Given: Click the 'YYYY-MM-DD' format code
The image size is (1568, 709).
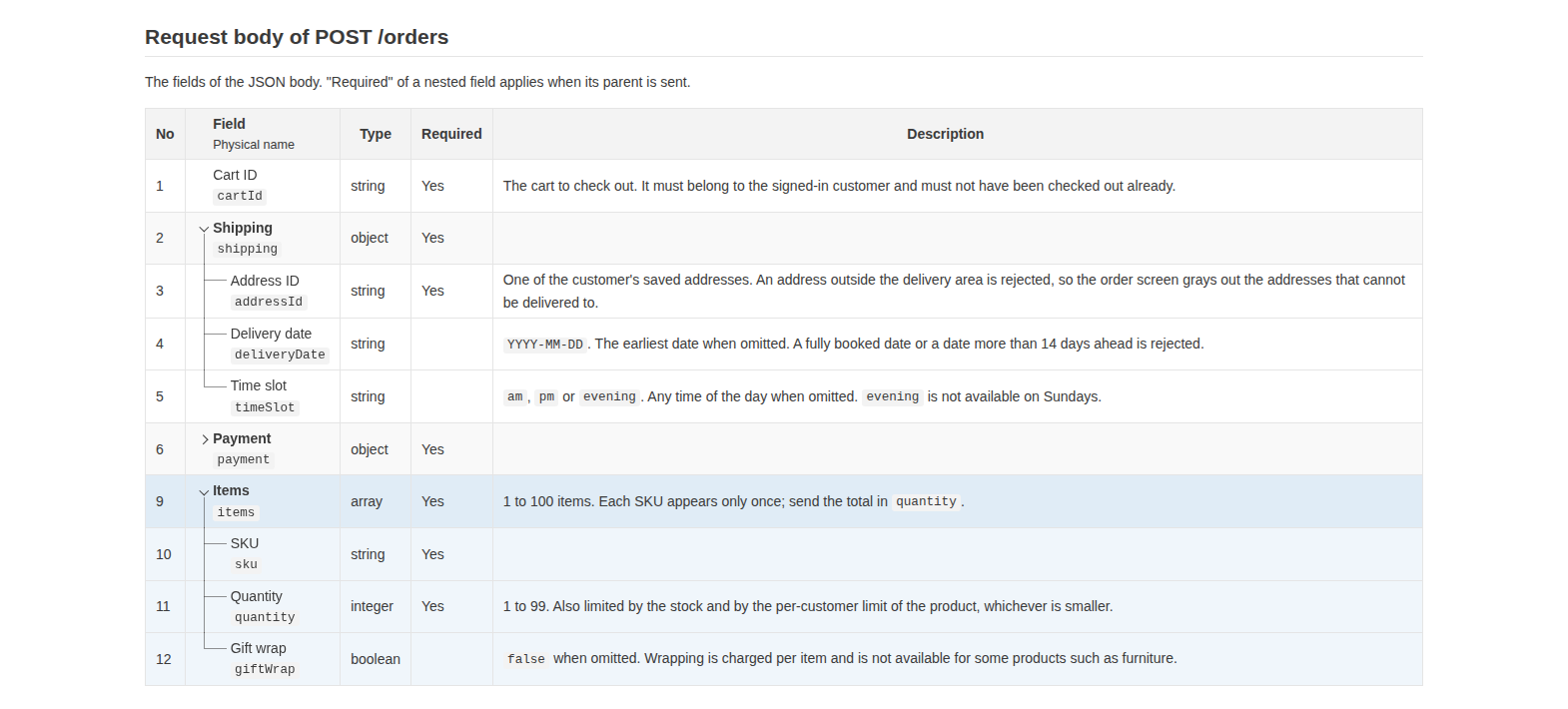Looking at the screenshot, I should click(x=545, y=345).
